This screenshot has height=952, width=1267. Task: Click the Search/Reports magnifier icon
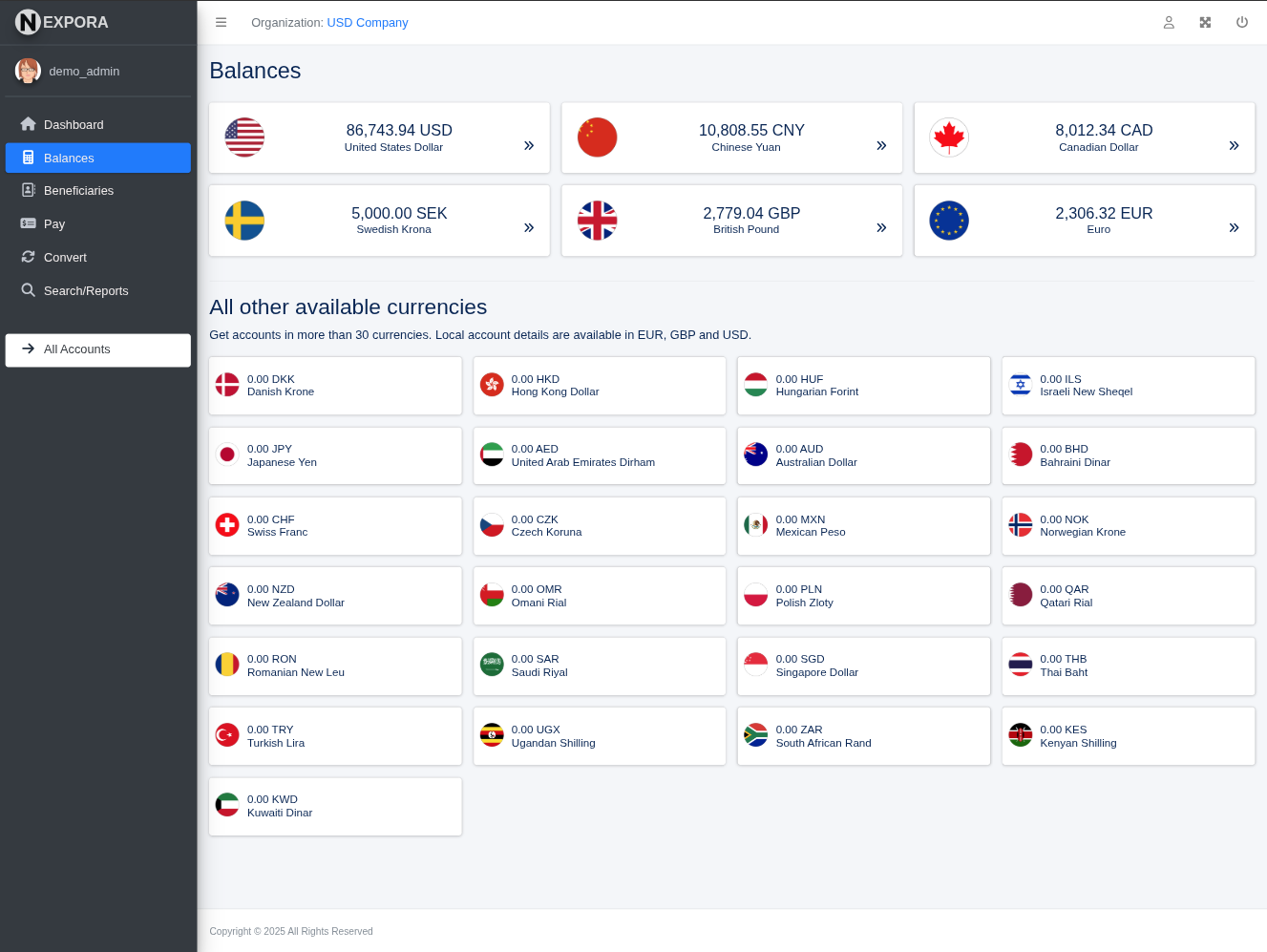coord(29,290)
